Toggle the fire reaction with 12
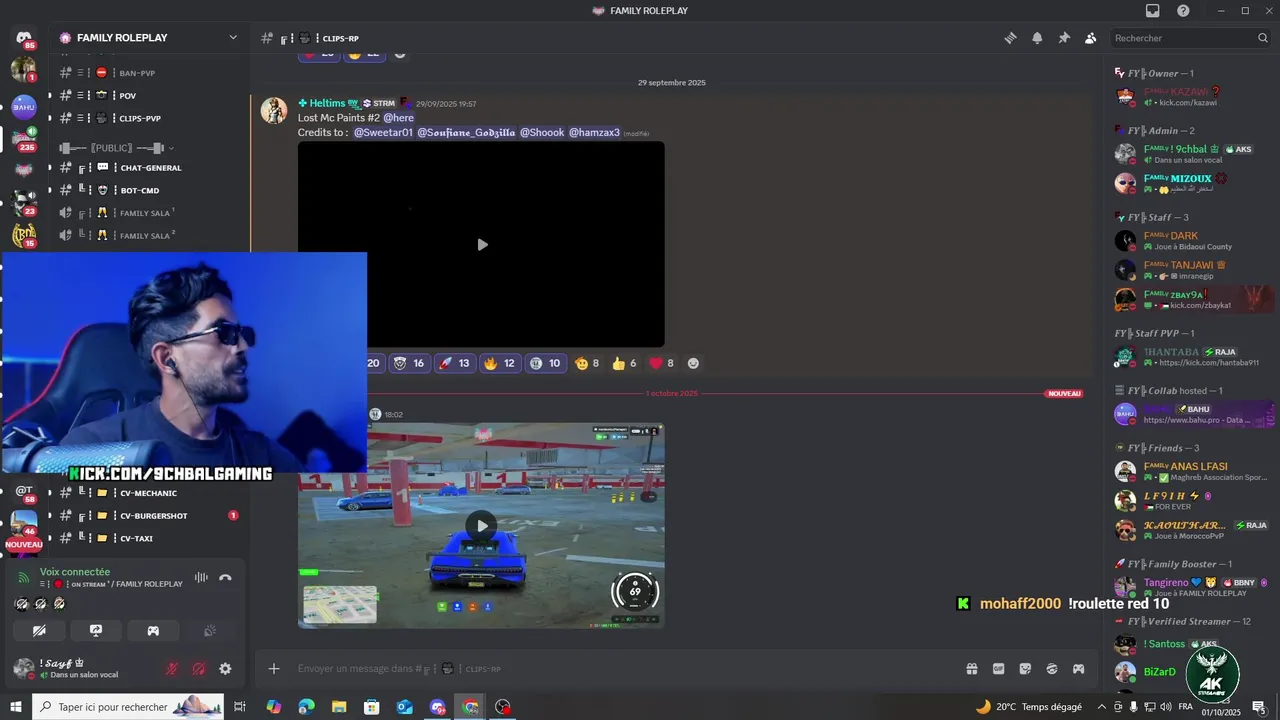The image size is (1280, 720). pos(498,363)
